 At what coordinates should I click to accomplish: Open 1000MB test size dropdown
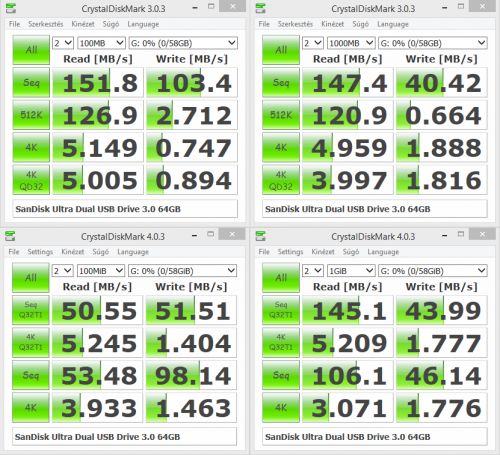click(x=351, y=43)
